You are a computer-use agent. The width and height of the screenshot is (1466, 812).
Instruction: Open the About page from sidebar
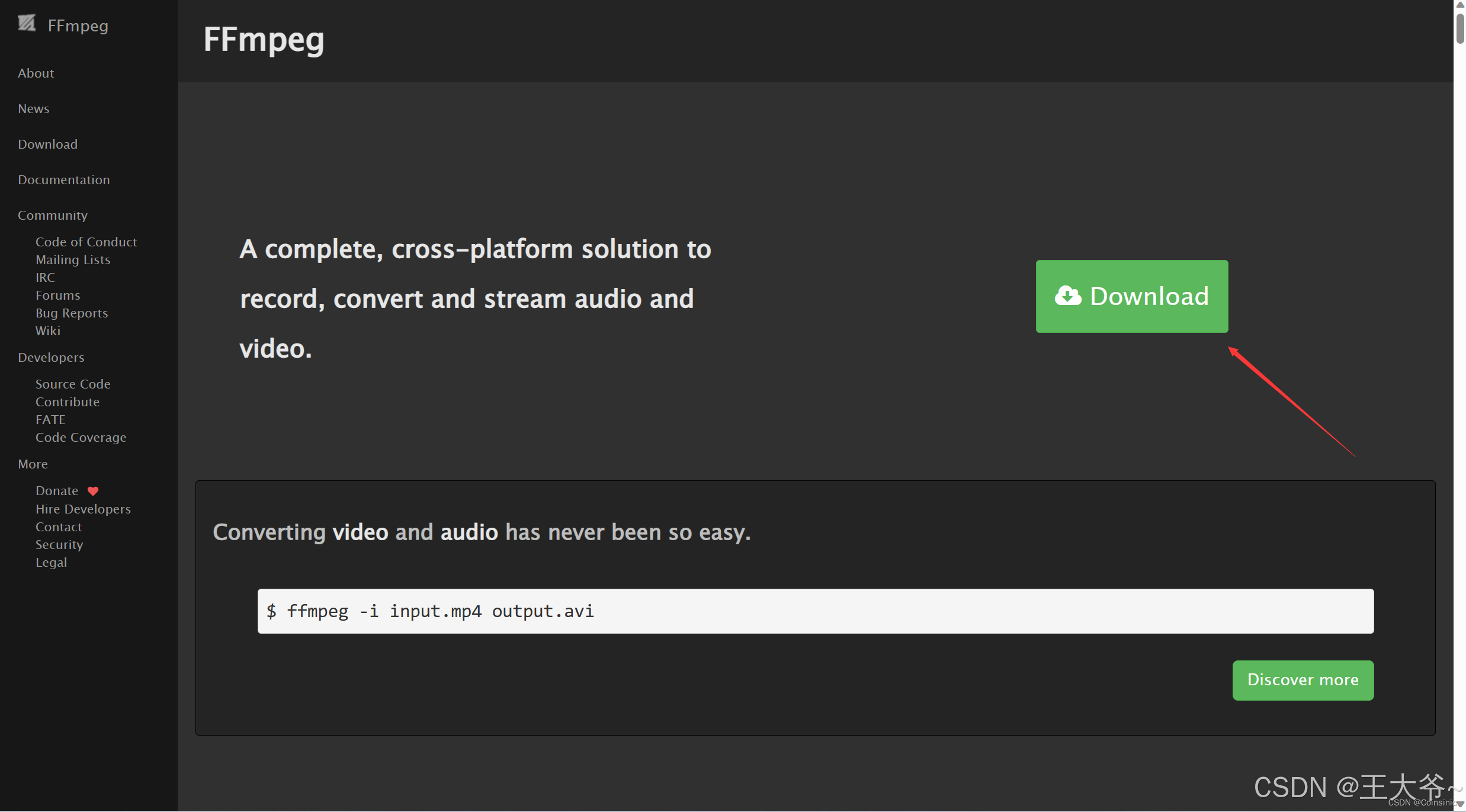coord(36,73)
